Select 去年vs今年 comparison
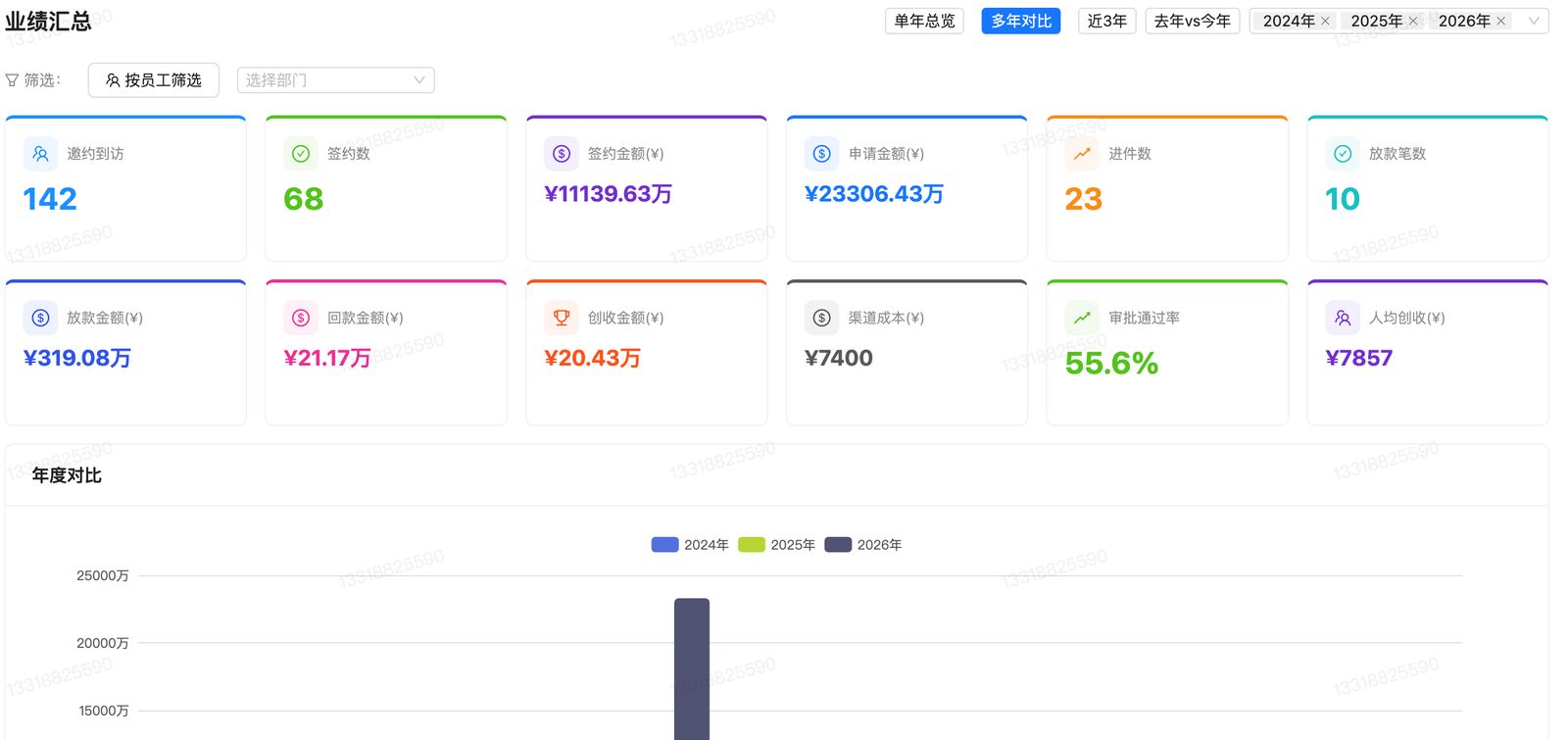The height and width of the screenshot is (740, 1568). point(1193,21)
